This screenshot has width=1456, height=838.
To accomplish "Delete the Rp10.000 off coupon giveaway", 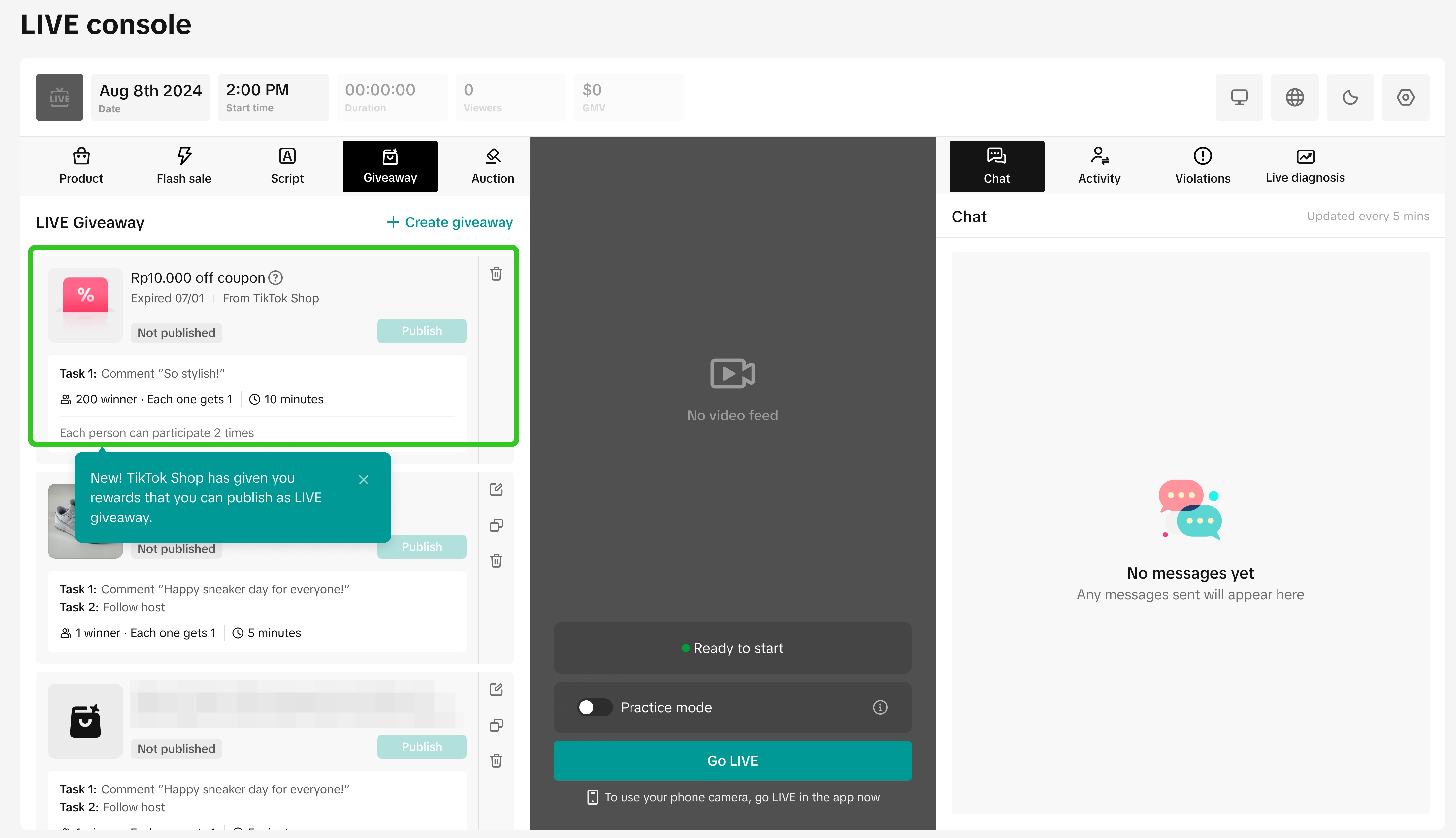I will coord(496,274).
